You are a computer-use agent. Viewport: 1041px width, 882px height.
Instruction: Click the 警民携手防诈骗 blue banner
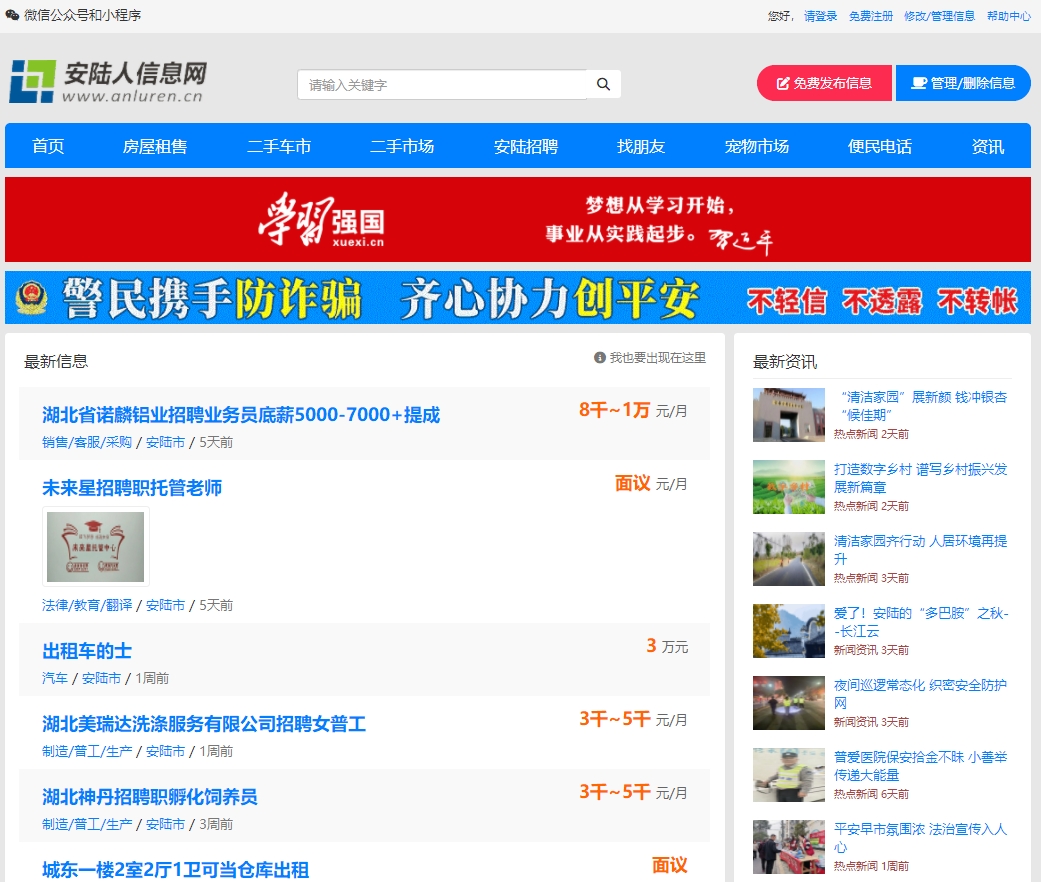(x=518, y=297)
